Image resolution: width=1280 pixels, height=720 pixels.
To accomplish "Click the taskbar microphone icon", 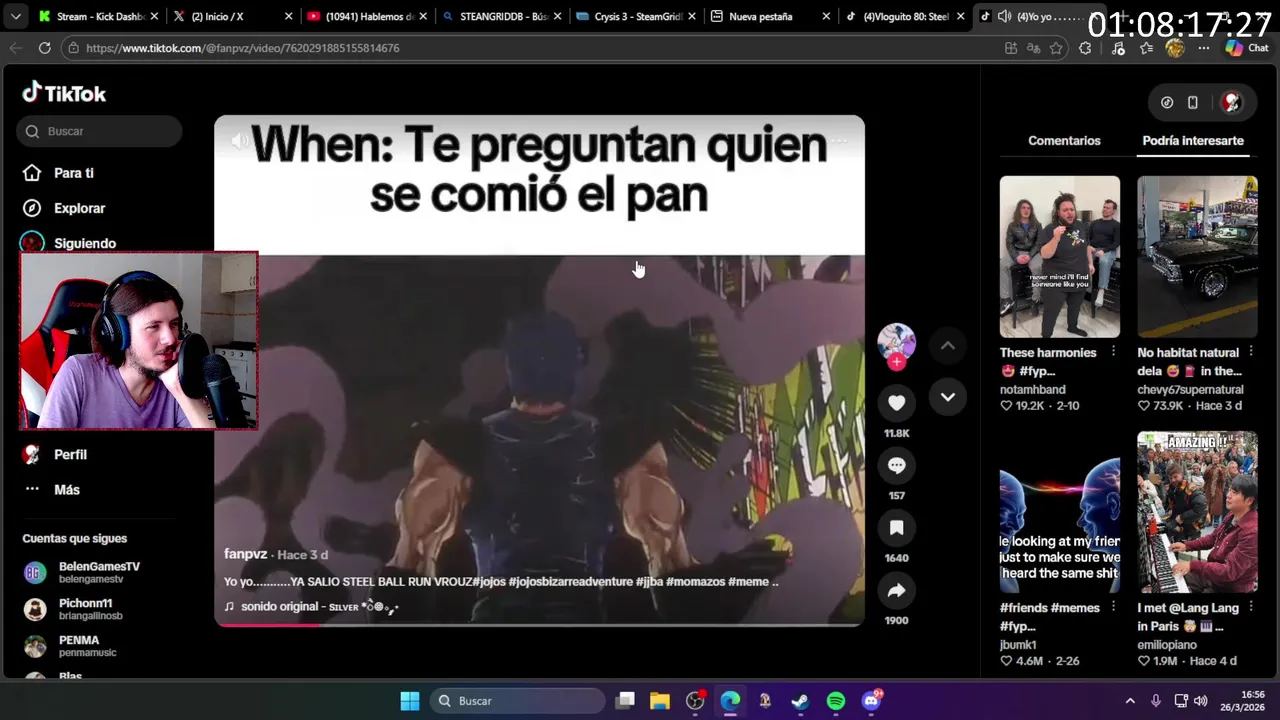I will click(x=1156, y=701).
